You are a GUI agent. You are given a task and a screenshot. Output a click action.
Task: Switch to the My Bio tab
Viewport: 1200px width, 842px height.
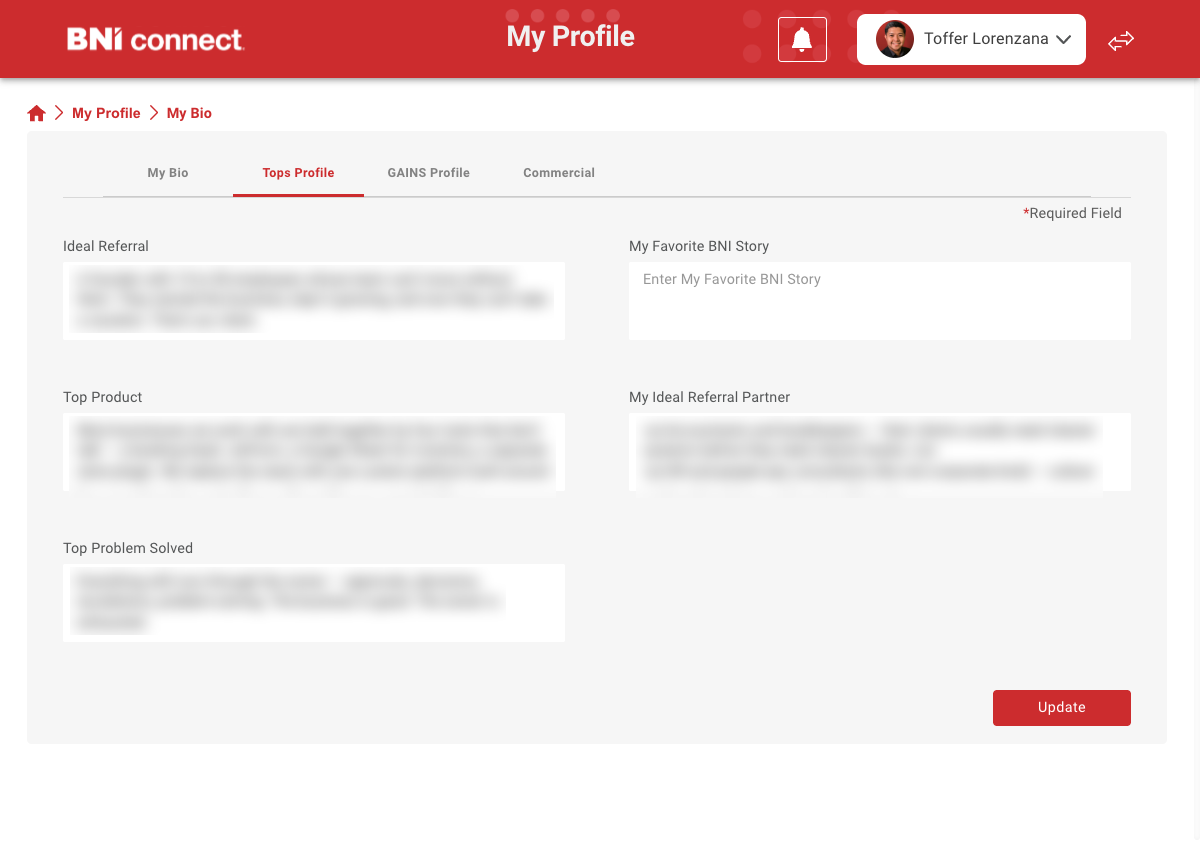click(x=168, y=173)
